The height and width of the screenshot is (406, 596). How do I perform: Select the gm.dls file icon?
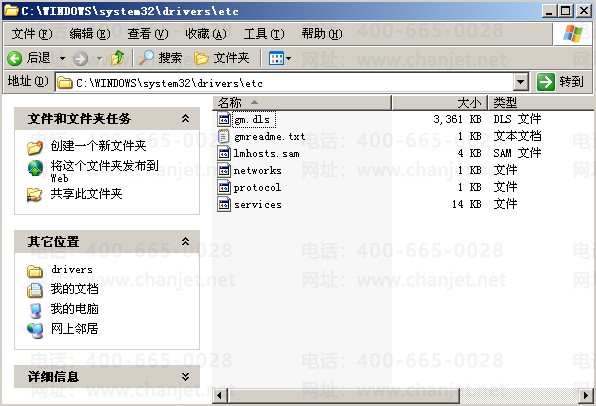224,119
